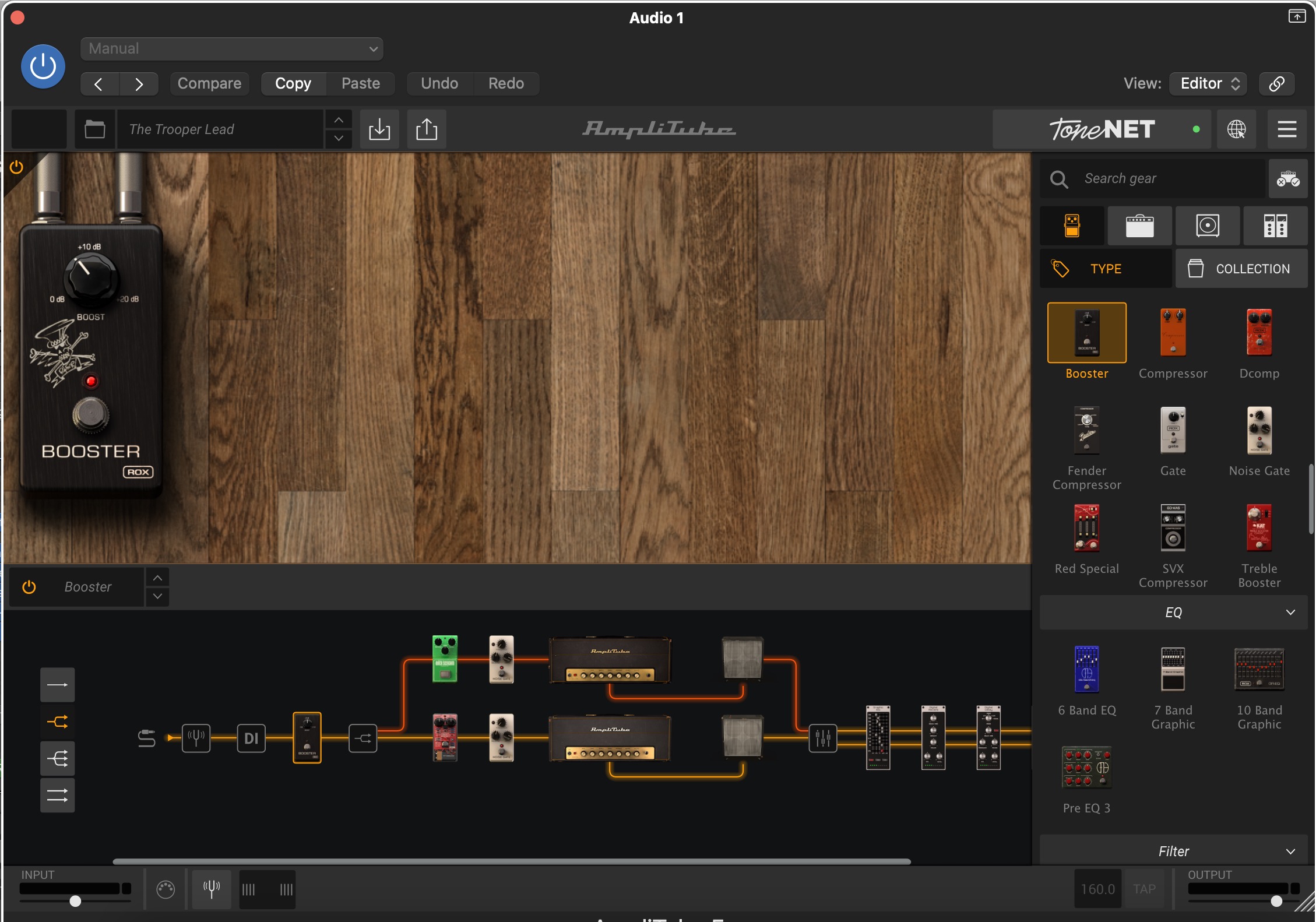1316x922 pixels.
Task: Select the amplifiers gear tab
Action: pyautogui.click(x=1139, y=226)
